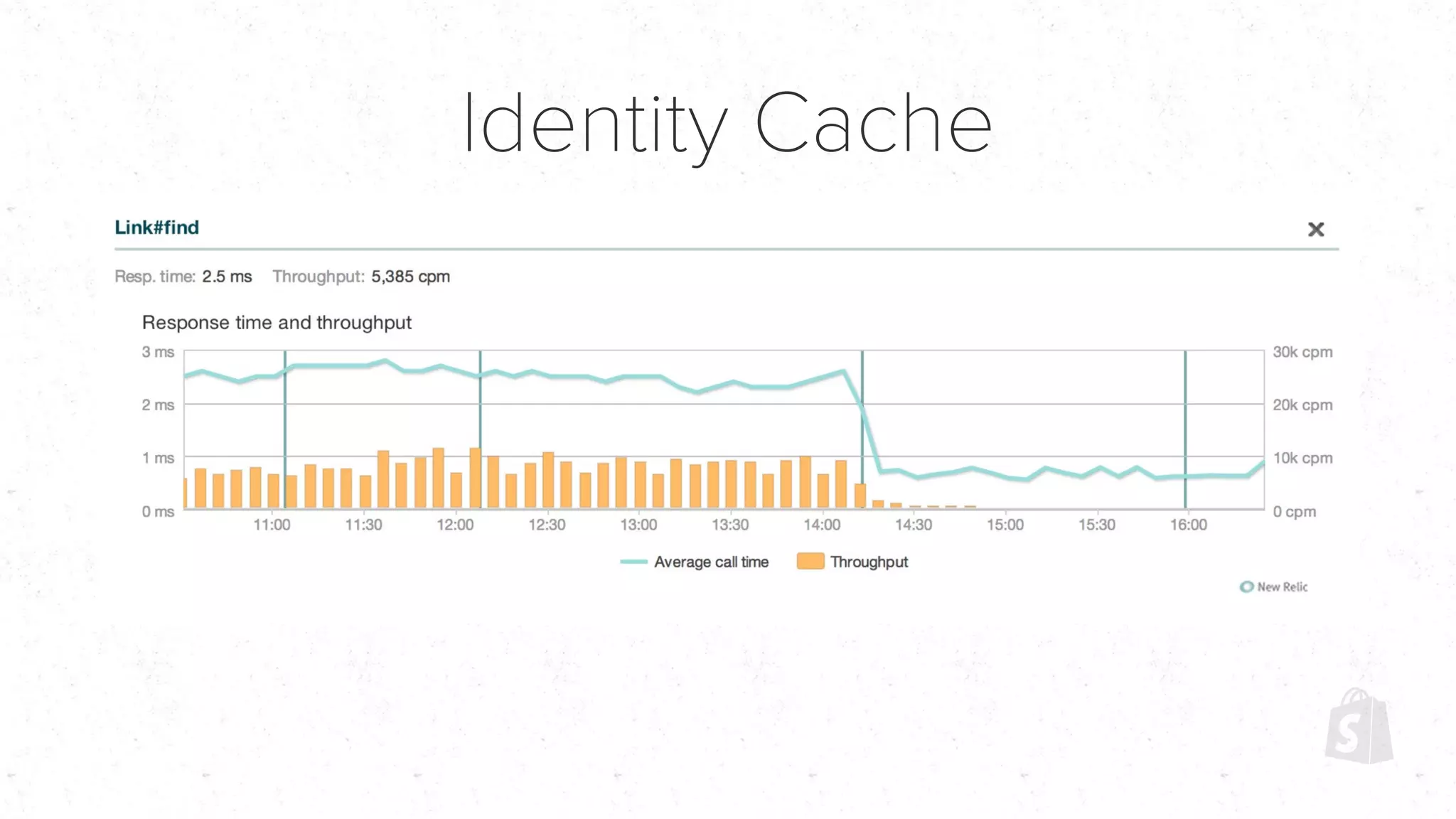
Task: Click the 30k cpm axis label
Action: point(1302,352)
